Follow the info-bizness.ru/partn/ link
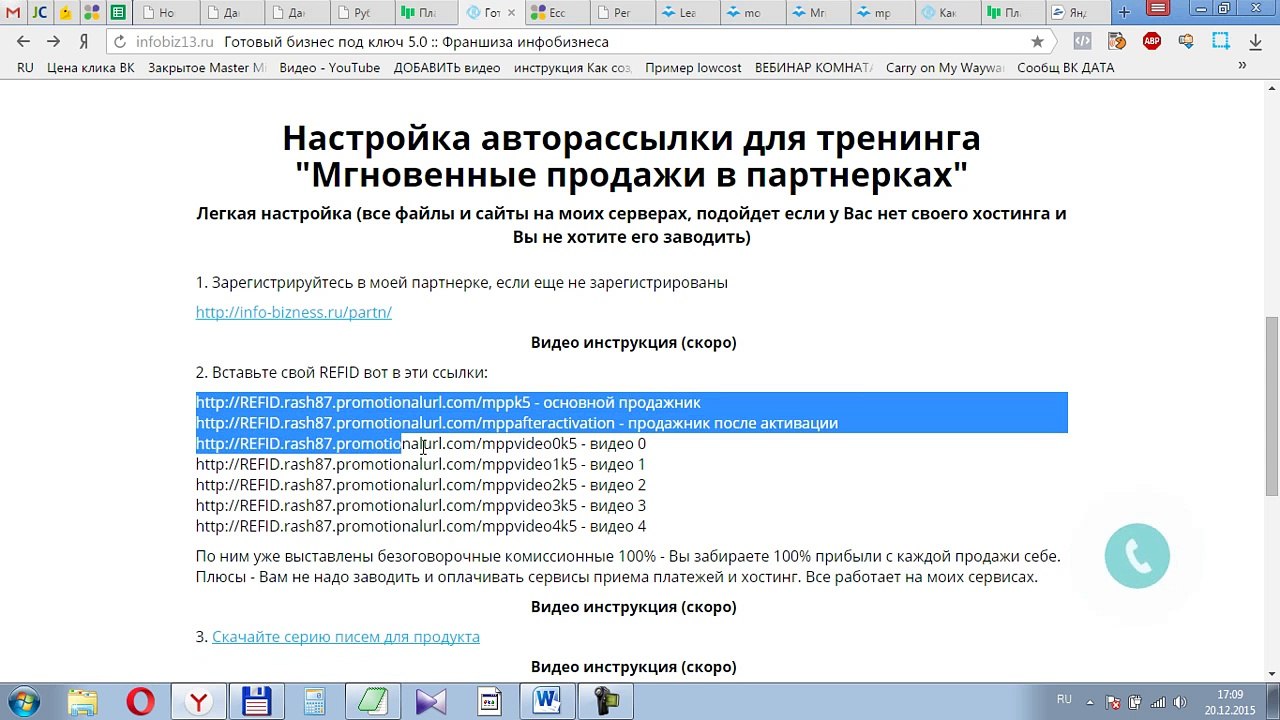The height and width of the screenshot is (720, 1280). [293, 312]
